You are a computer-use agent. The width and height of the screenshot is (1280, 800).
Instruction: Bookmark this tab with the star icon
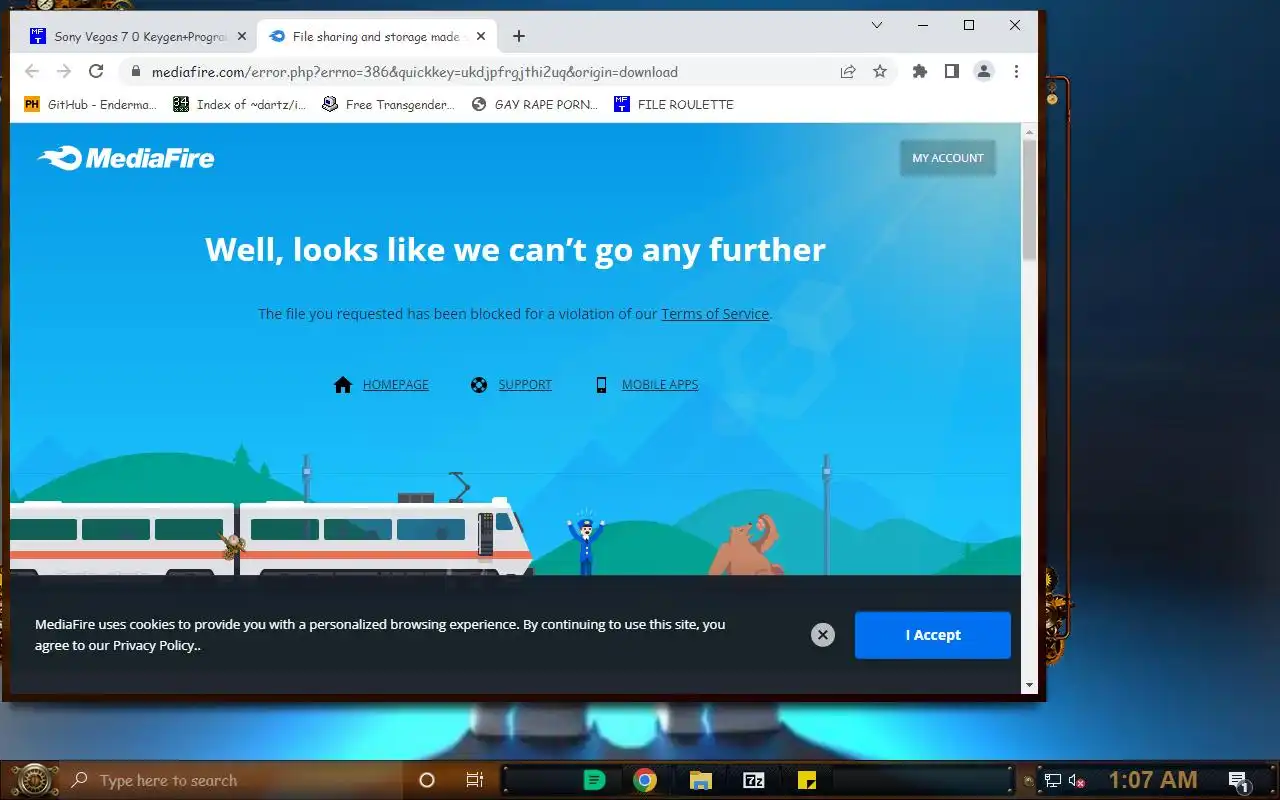880,71
